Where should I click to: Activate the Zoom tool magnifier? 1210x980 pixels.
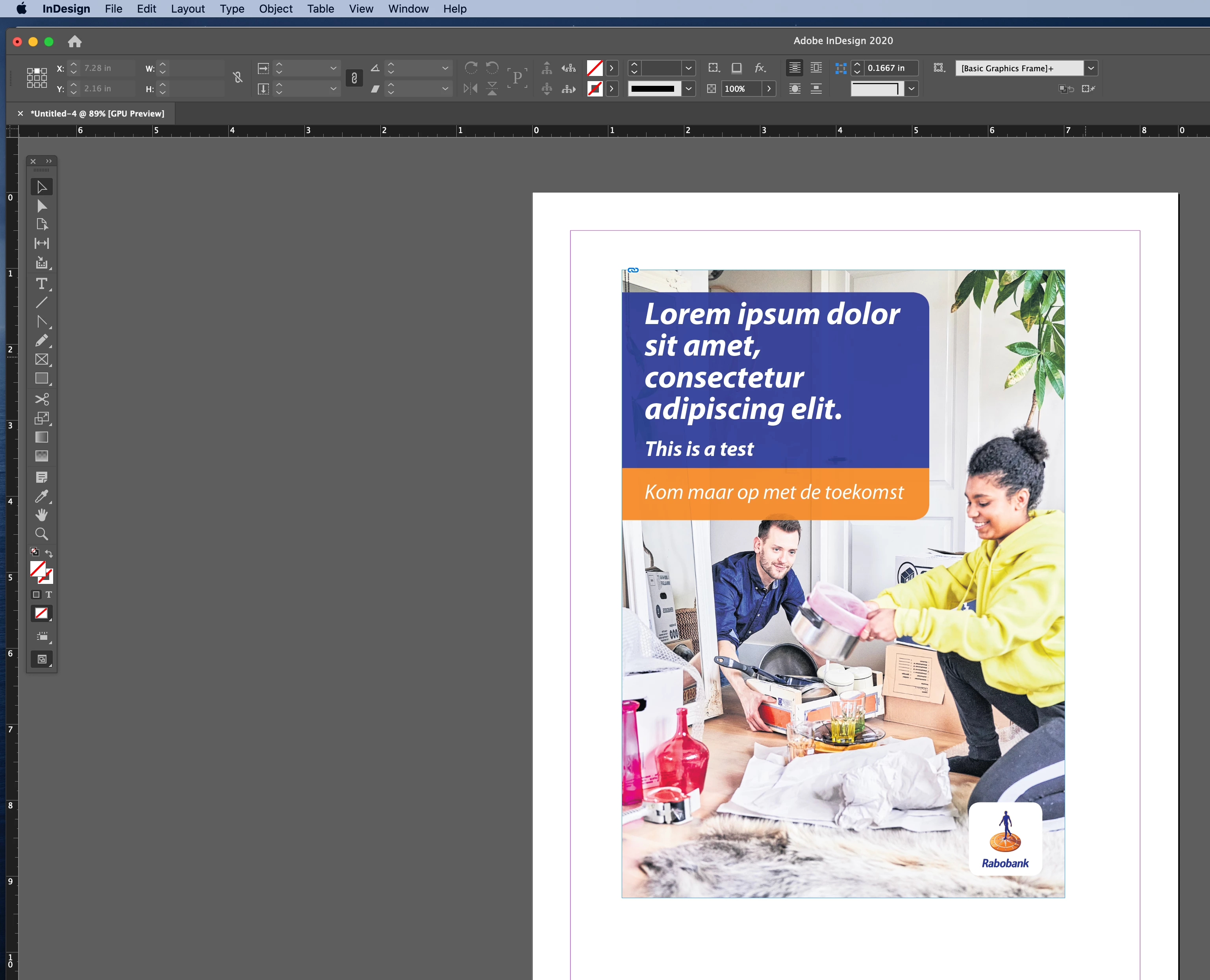41,534
